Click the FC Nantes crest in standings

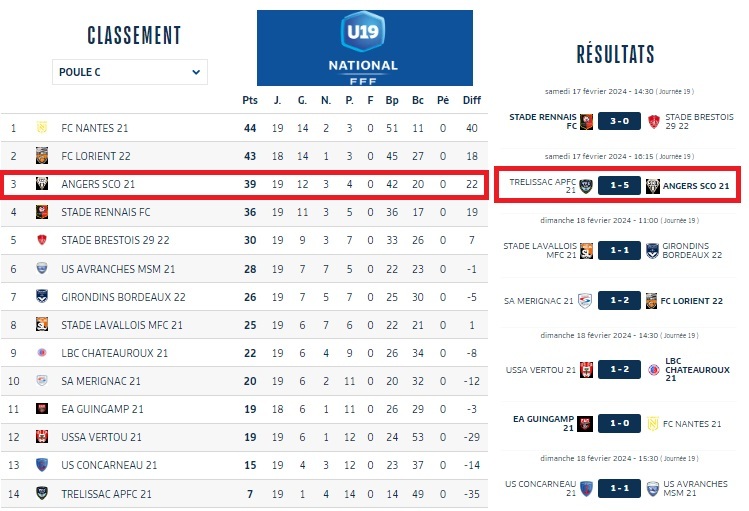(x=42, y=128)
